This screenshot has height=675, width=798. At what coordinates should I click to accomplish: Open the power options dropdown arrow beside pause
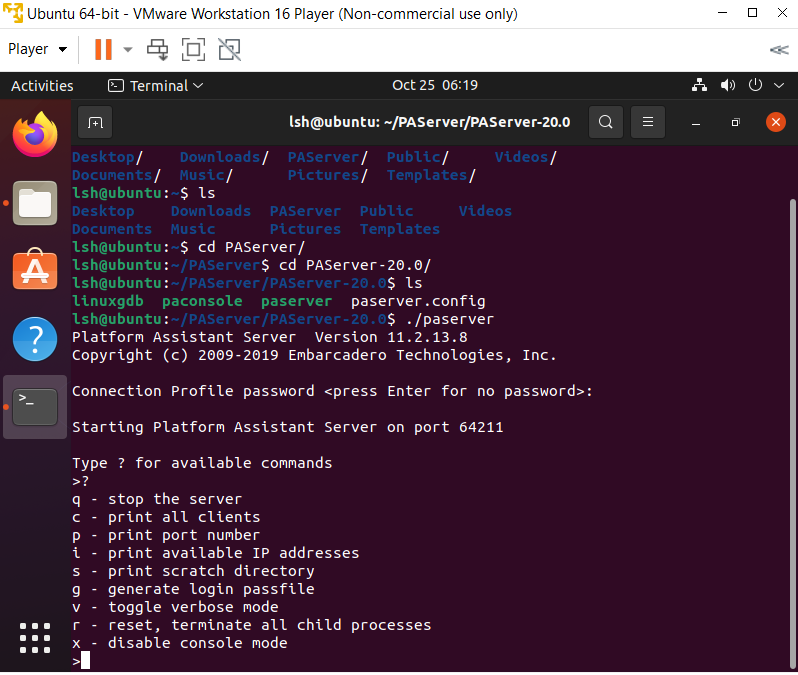tap(128, 49)
